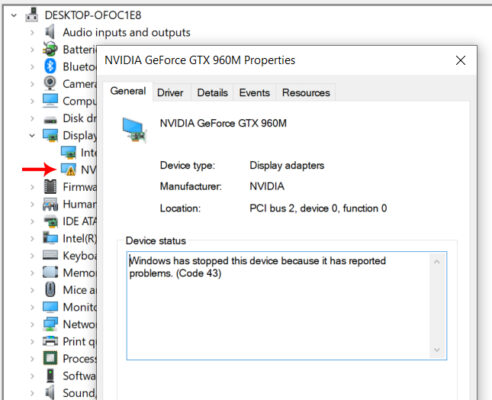Close the NVIDIA GeForce GTX 960M Properties dialog
Viewport: 492px width, 400px height.
[461, 60]
